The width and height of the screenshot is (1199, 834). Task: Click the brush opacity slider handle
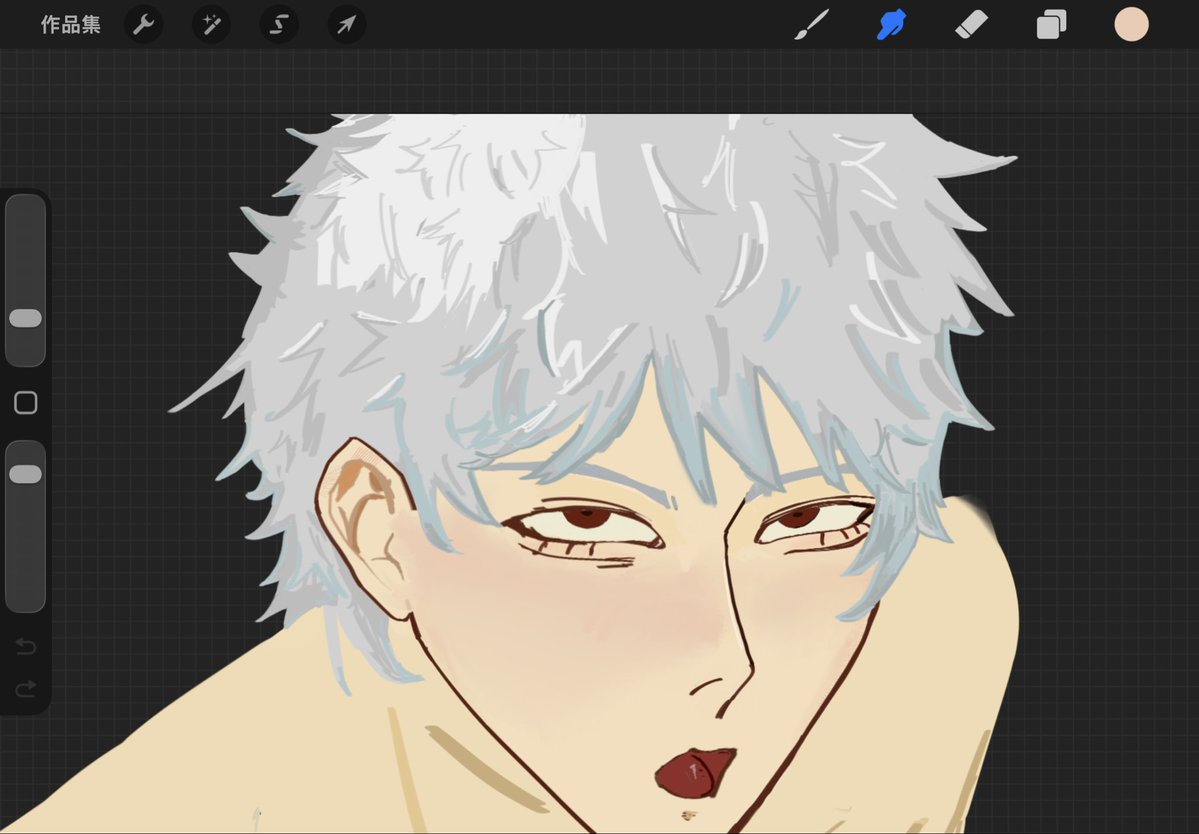point(25,474)
